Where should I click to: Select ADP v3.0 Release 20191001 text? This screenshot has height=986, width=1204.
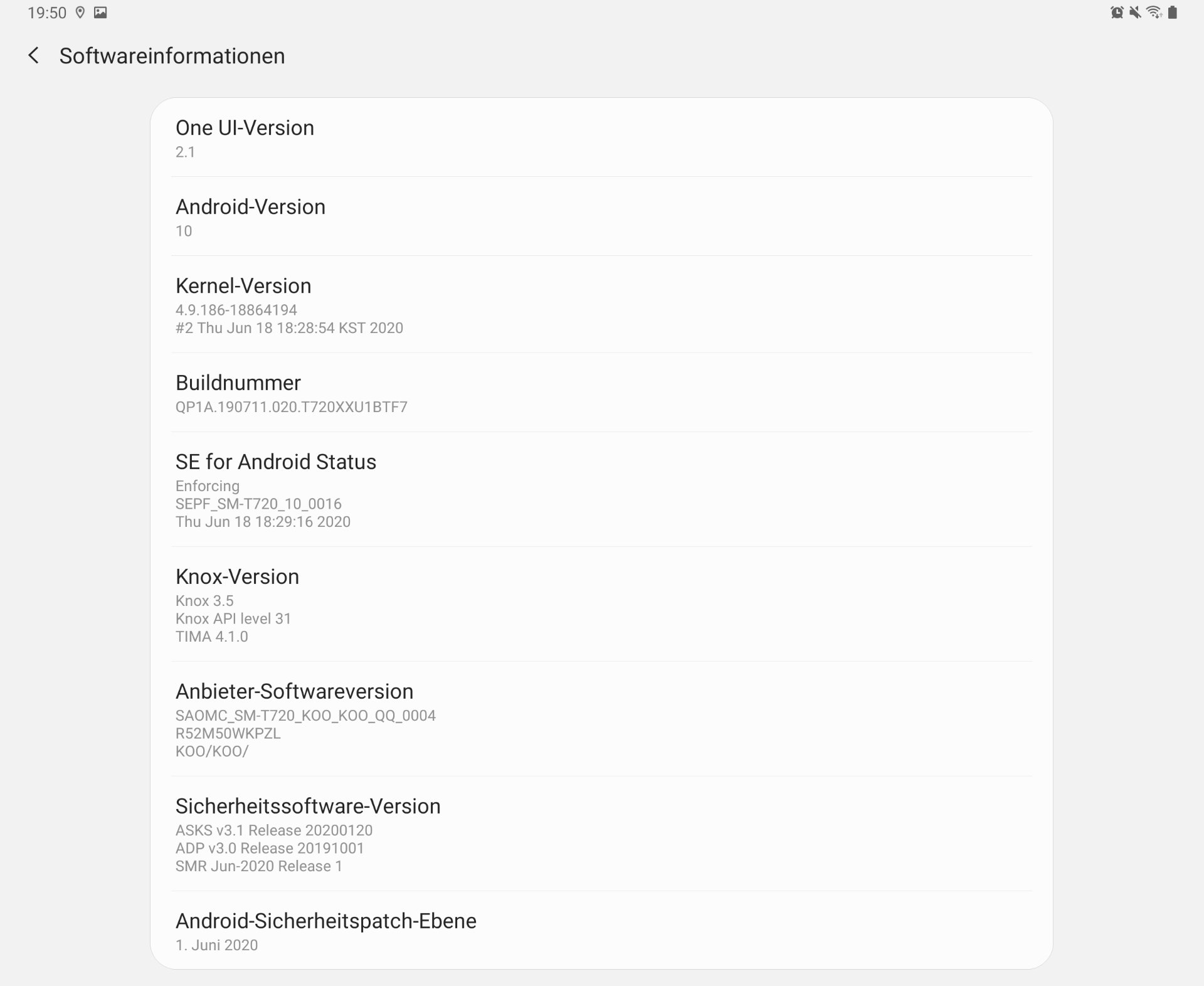pyautogui.click(x=270, y=848)
